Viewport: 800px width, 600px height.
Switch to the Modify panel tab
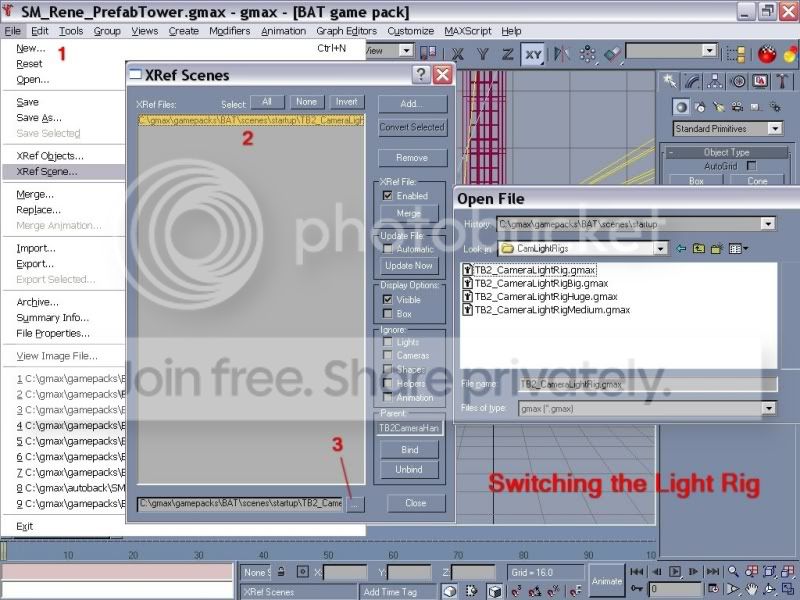[692, 81]
